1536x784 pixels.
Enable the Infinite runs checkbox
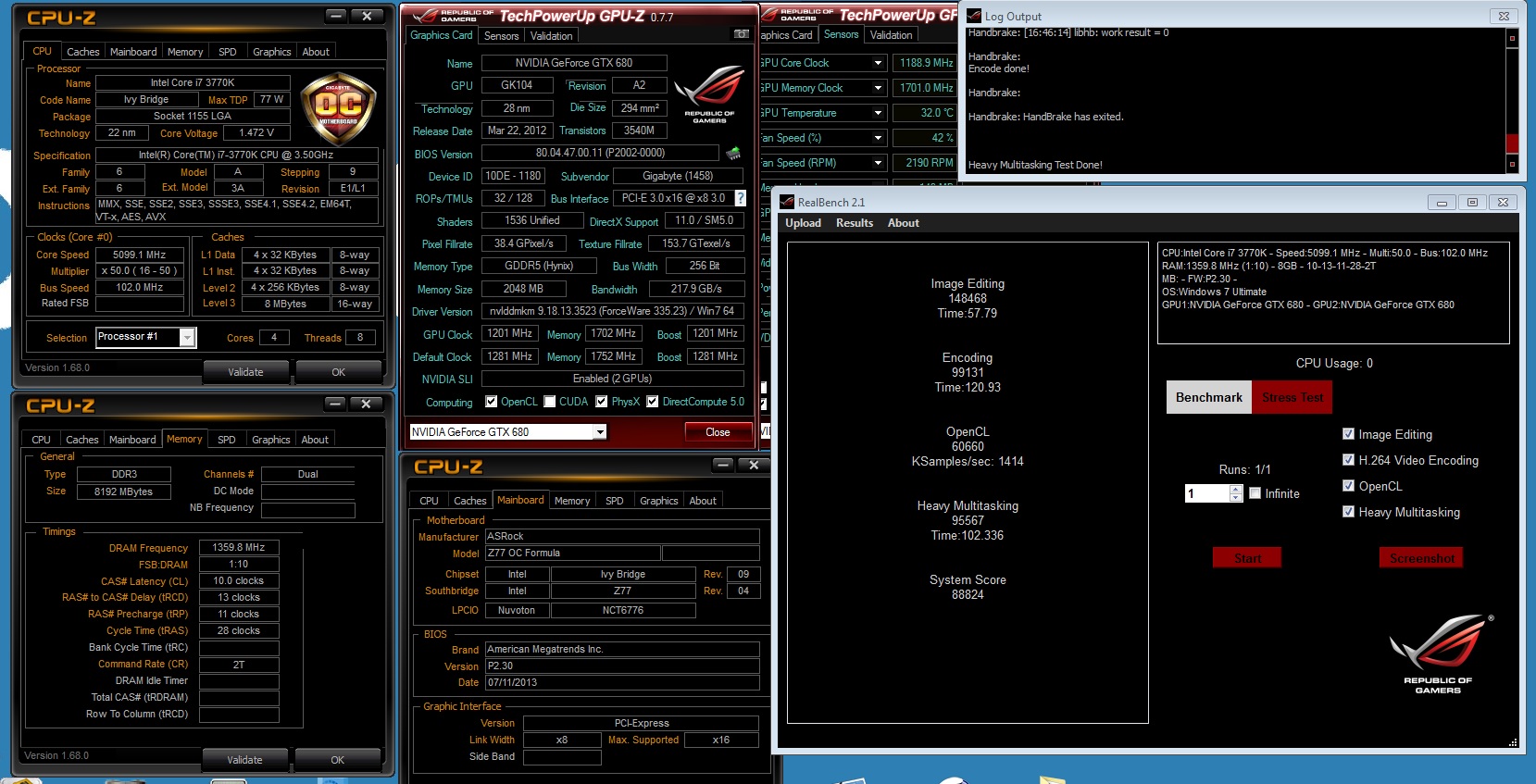(x=1255, y=493)
